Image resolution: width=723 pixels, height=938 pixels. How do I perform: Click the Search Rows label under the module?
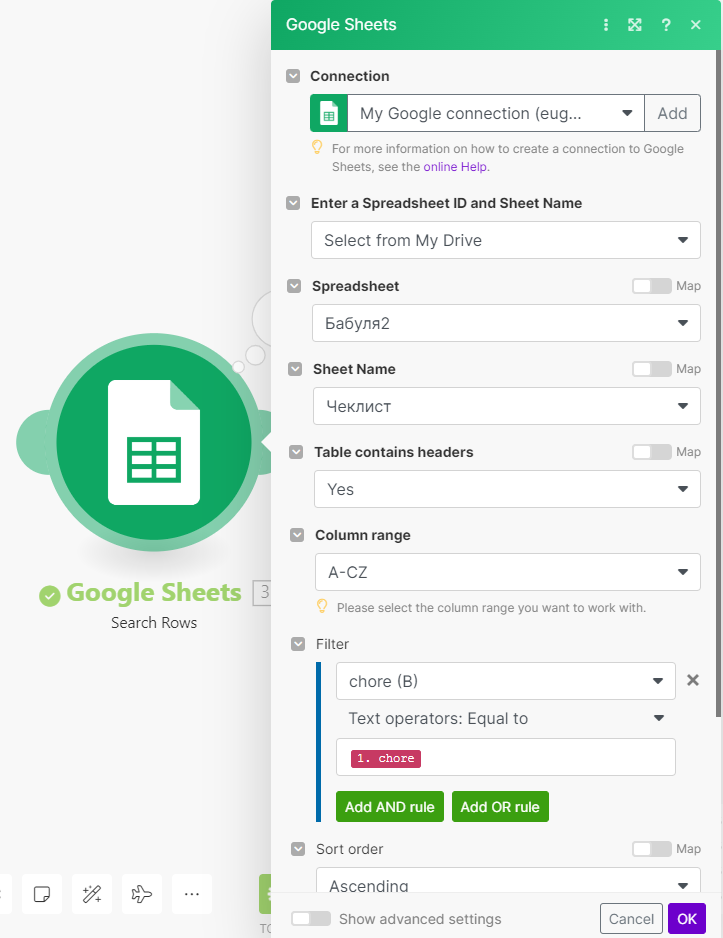click(x=154, y=623)
